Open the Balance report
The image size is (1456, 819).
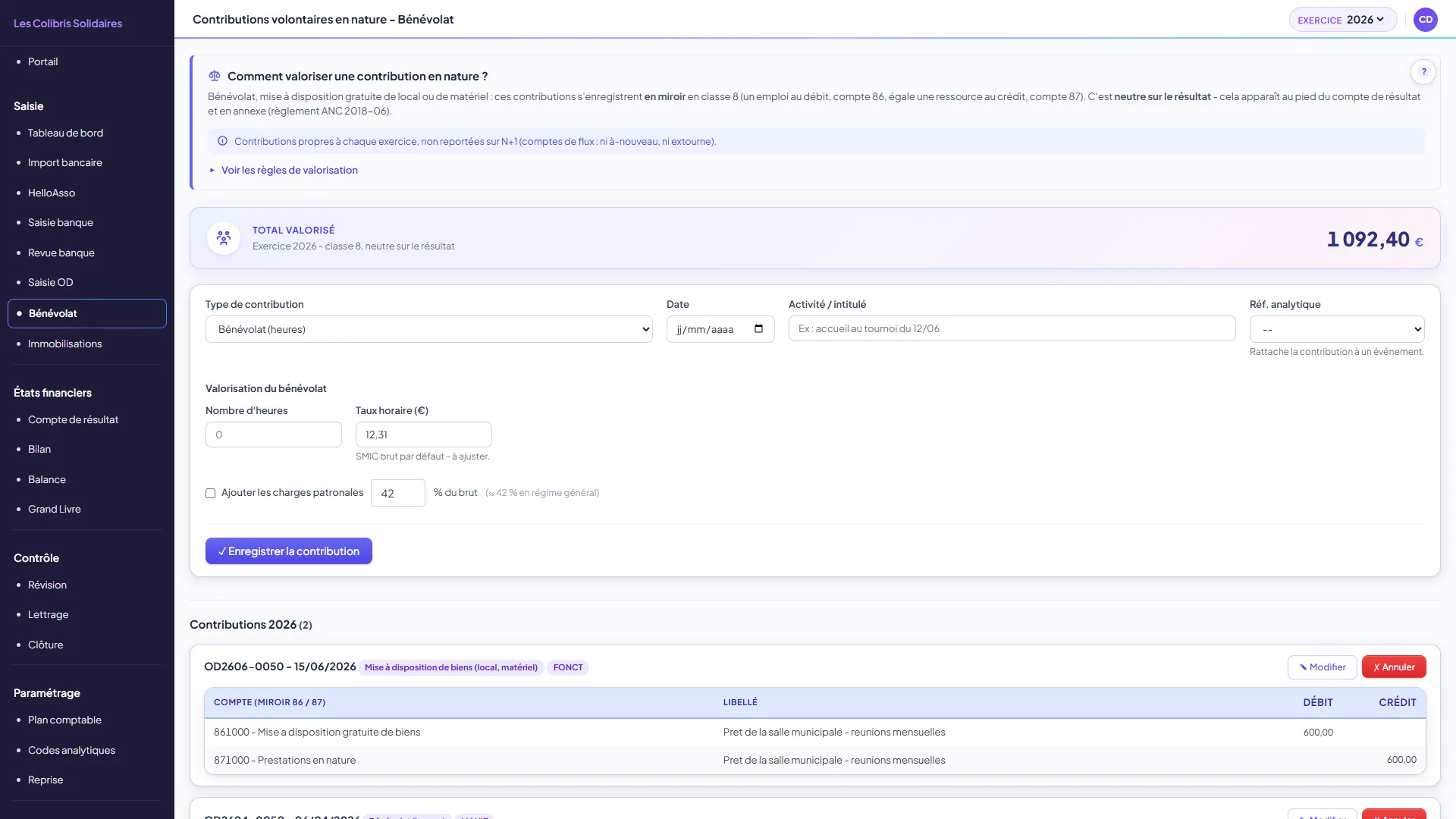point(47,479)
